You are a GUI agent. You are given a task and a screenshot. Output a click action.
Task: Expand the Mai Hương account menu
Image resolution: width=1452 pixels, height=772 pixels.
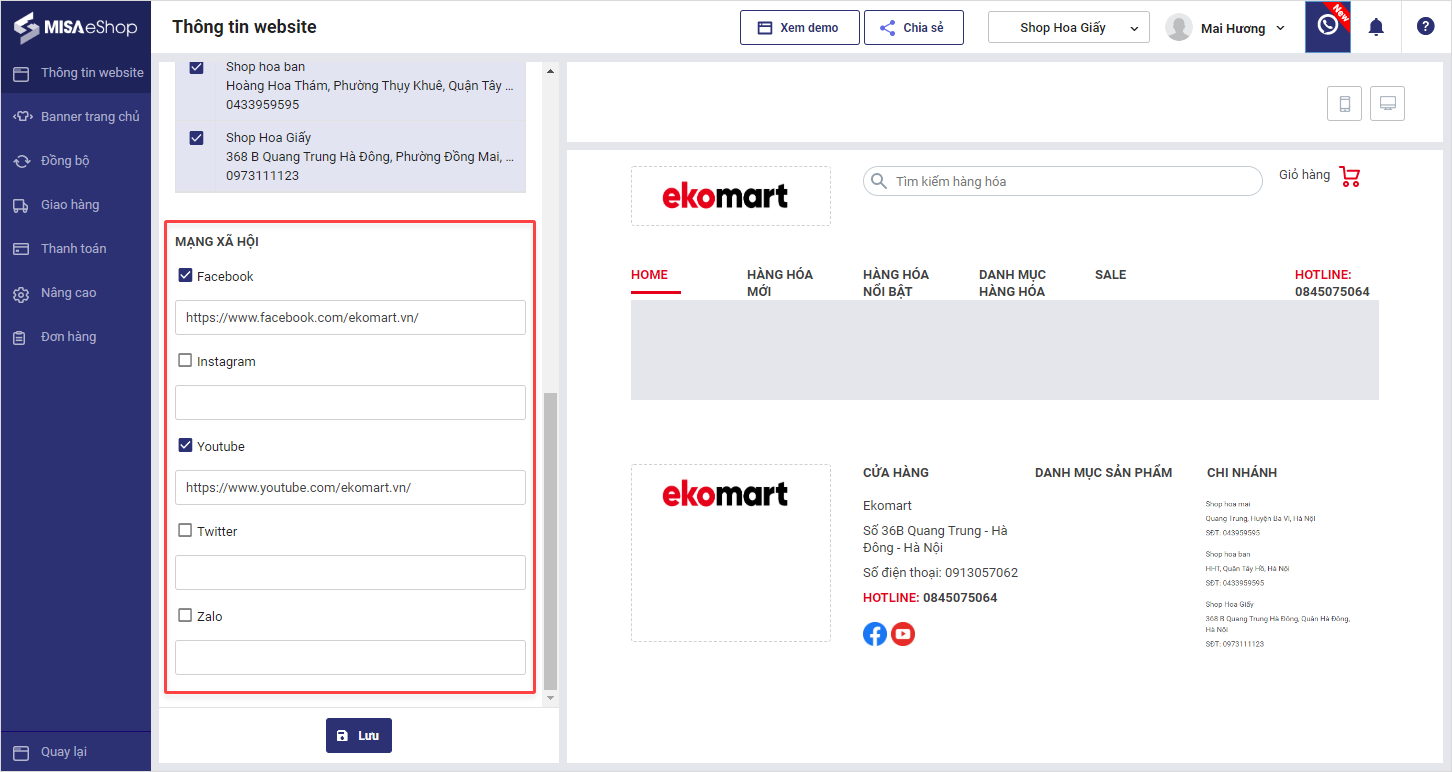(1280, 28)
